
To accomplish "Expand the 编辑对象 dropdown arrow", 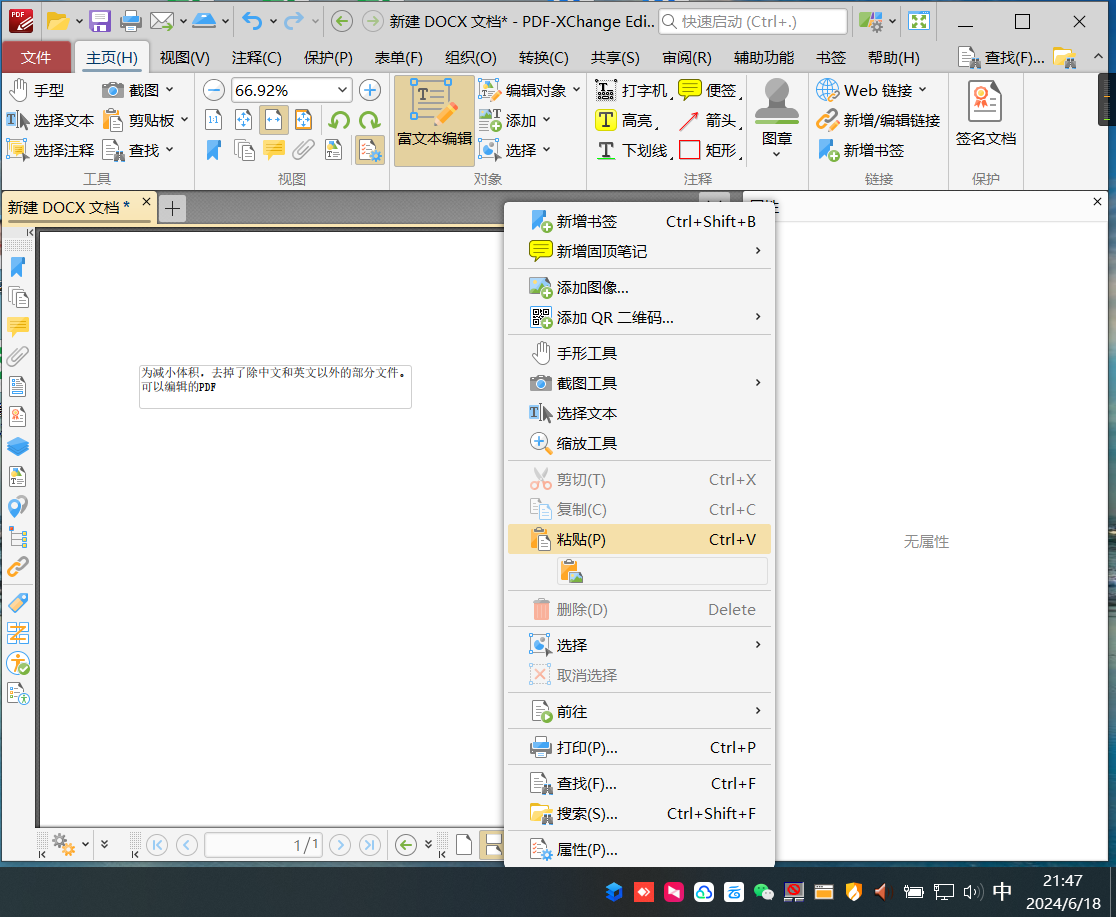I will pos(577,90).
